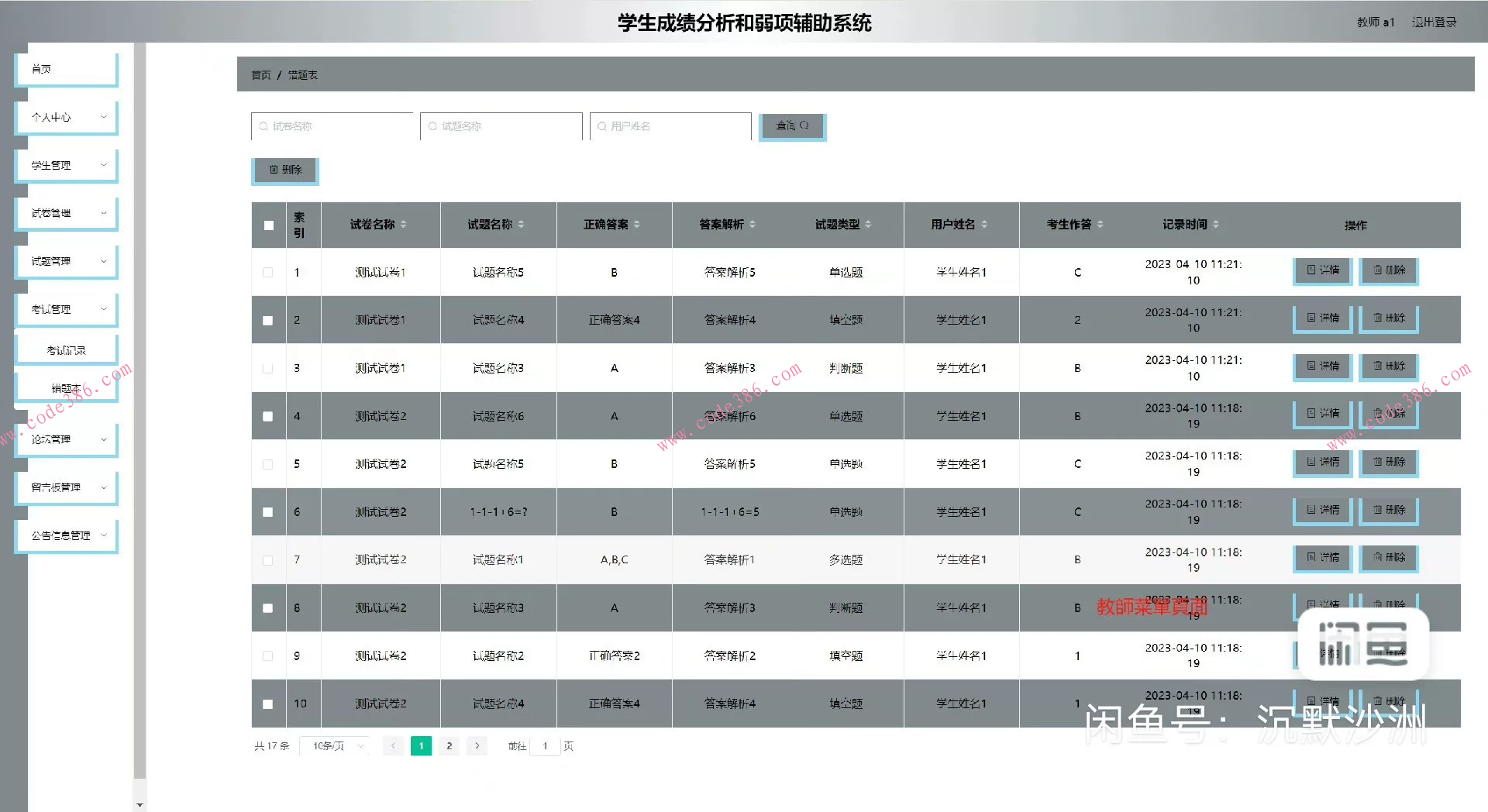The height and width of the screenshot is (812, 1488).
Task: Log out via 退出登录
Action: 1434,22
